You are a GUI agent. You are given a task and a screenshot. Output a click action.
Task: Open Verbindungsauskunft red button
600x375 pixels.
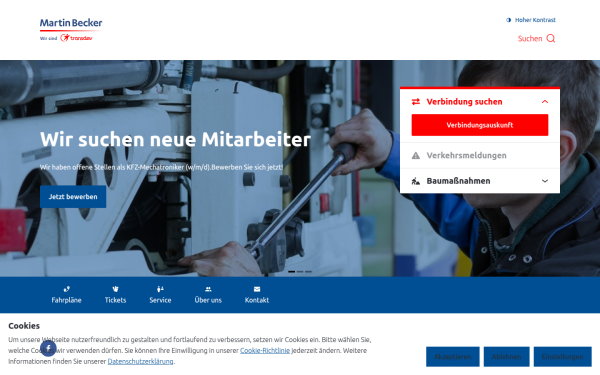point(480,125)
